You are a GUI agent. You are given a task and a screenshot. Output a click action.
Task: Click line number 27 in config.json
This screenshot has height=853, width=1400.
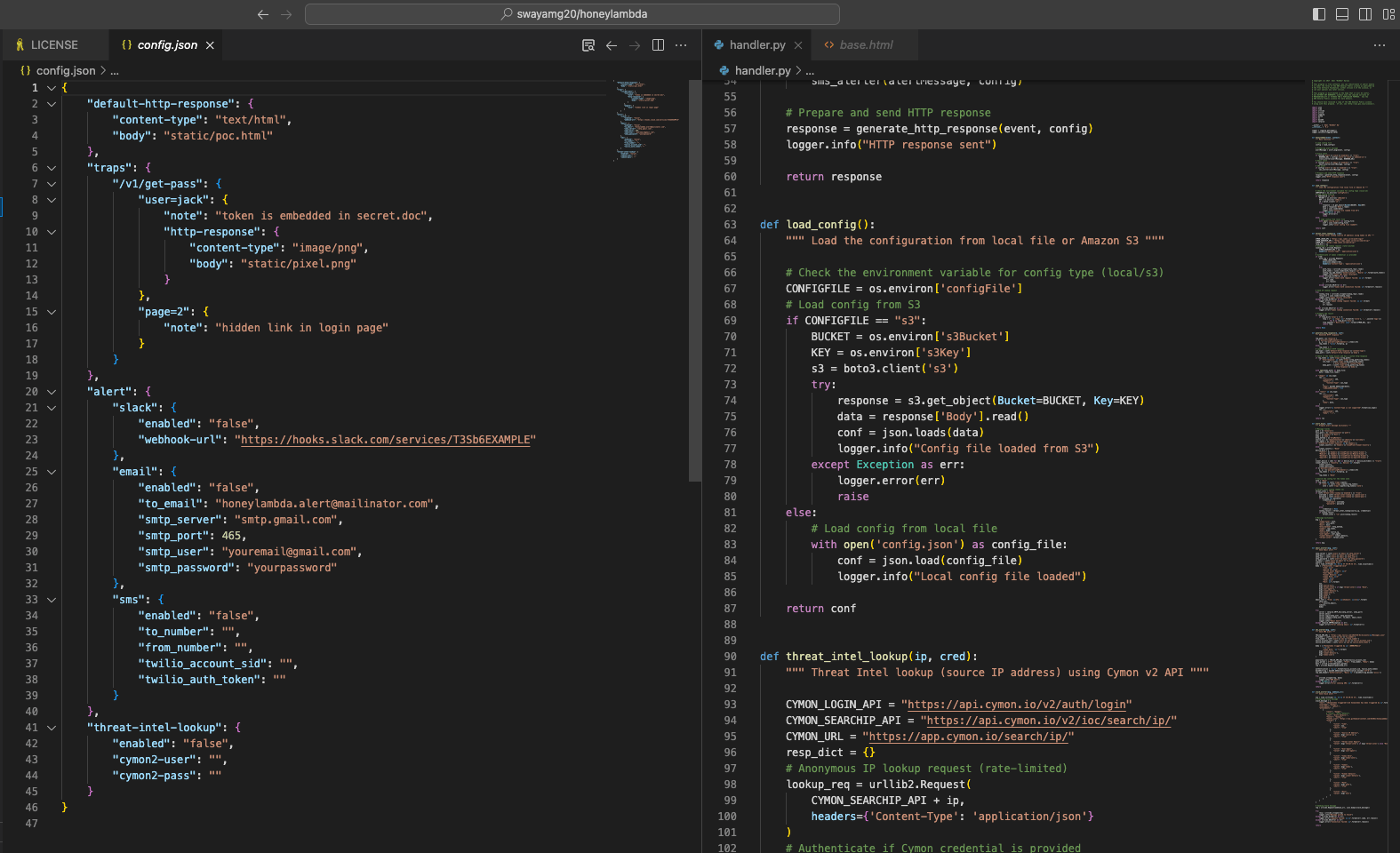pos(31,504)
